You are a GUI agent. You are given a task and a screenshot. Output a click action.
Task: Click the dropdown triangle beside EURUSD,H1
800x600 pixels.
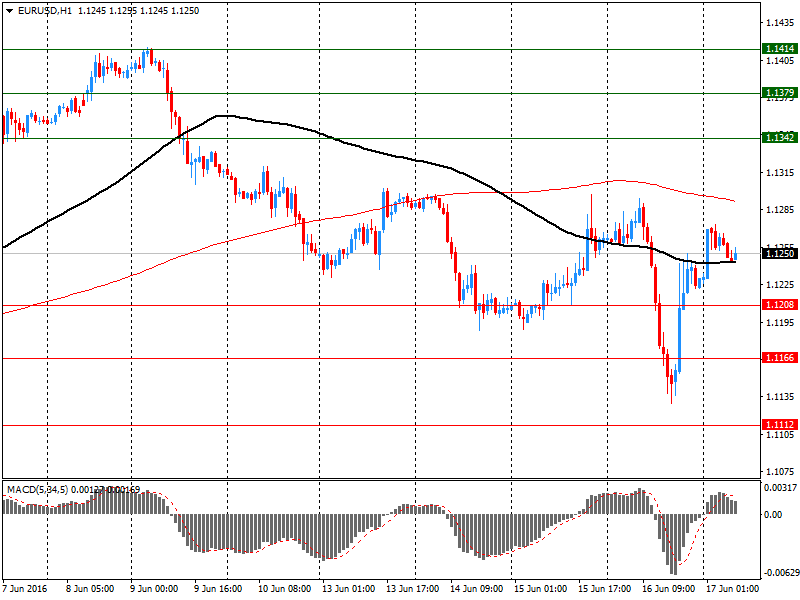click(9, 11)
